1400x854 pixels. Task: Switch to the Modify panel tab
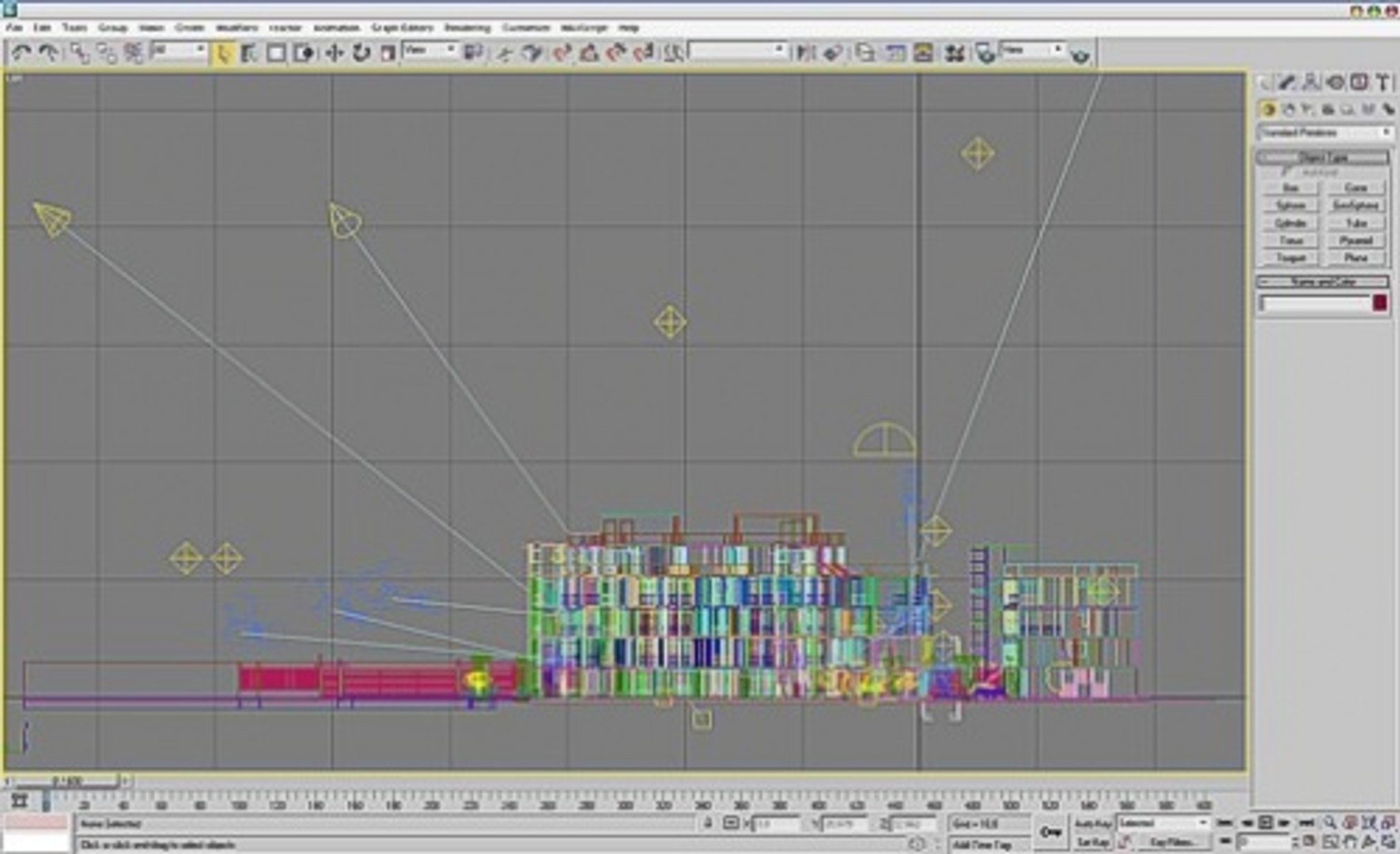click(x=1288, y=82)
